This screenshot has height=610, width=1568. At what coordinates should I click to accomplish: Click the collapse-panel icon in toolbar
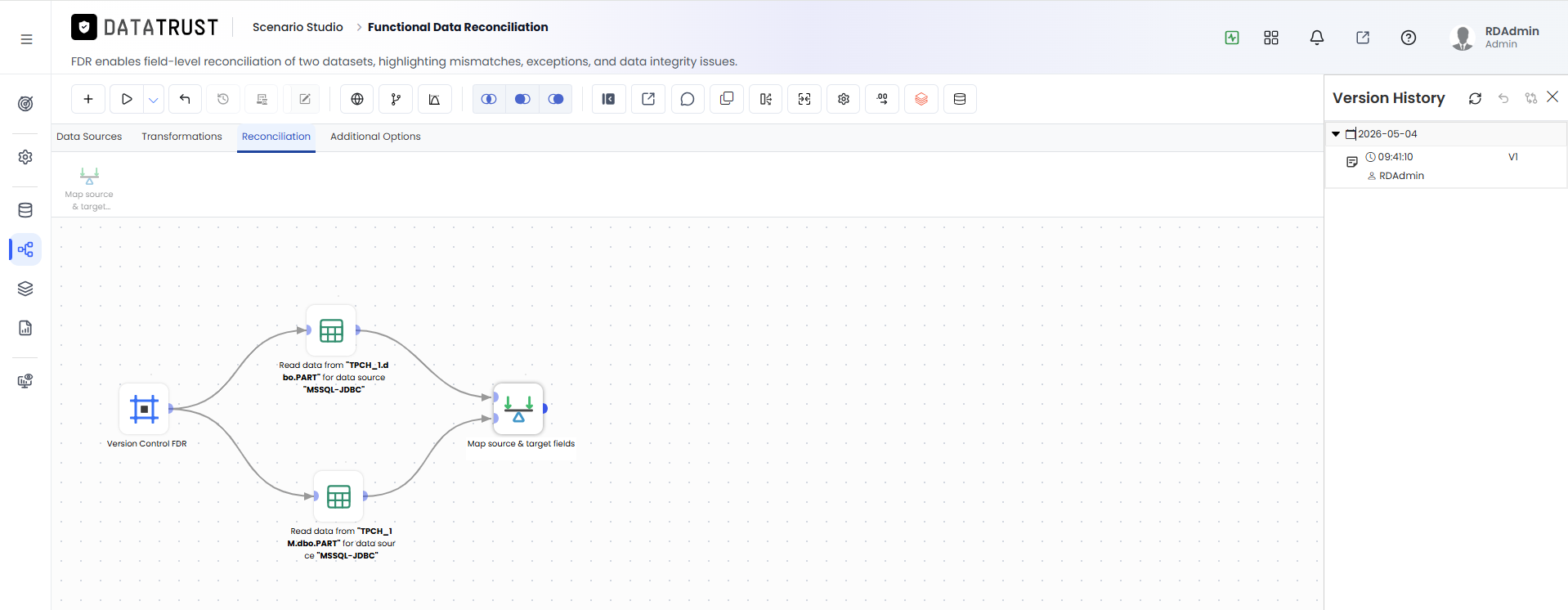click(x=609, y=99)
